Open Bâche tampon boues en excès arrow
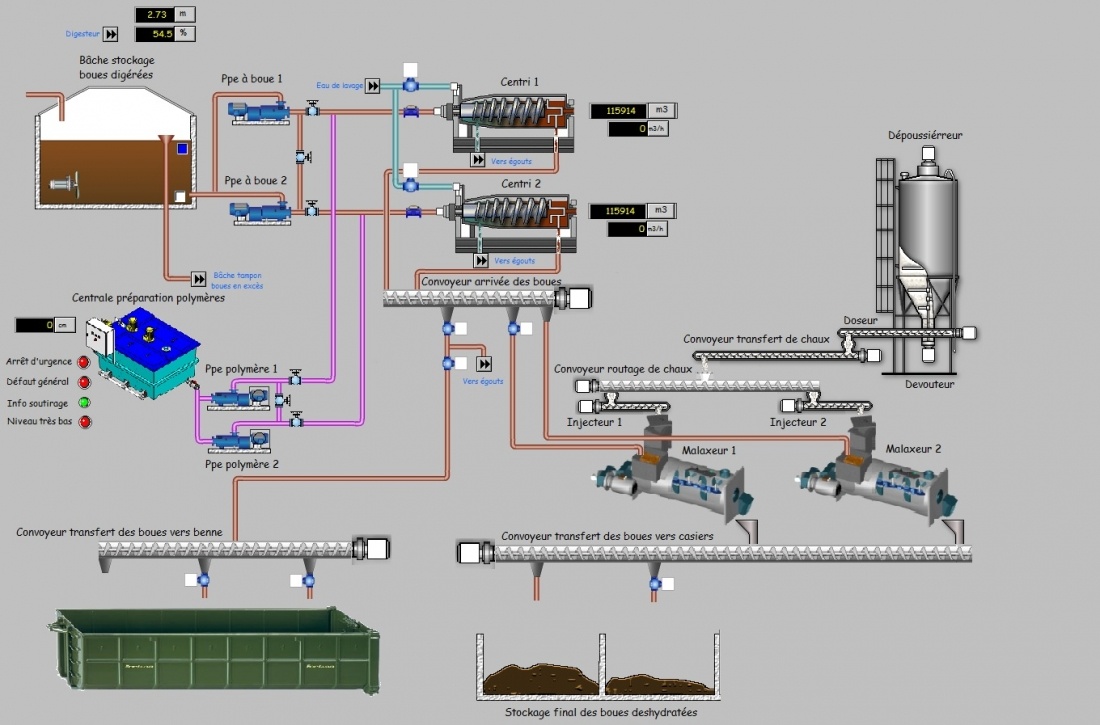The image size is (1100, 725). [x=198, y=278]
